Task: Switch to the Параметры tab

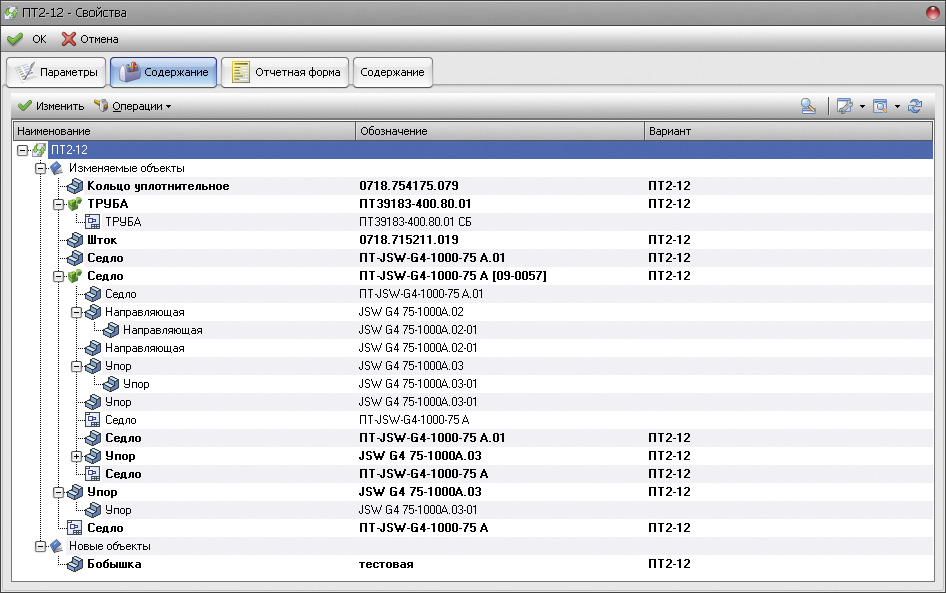Action: (x=56, y=72)
